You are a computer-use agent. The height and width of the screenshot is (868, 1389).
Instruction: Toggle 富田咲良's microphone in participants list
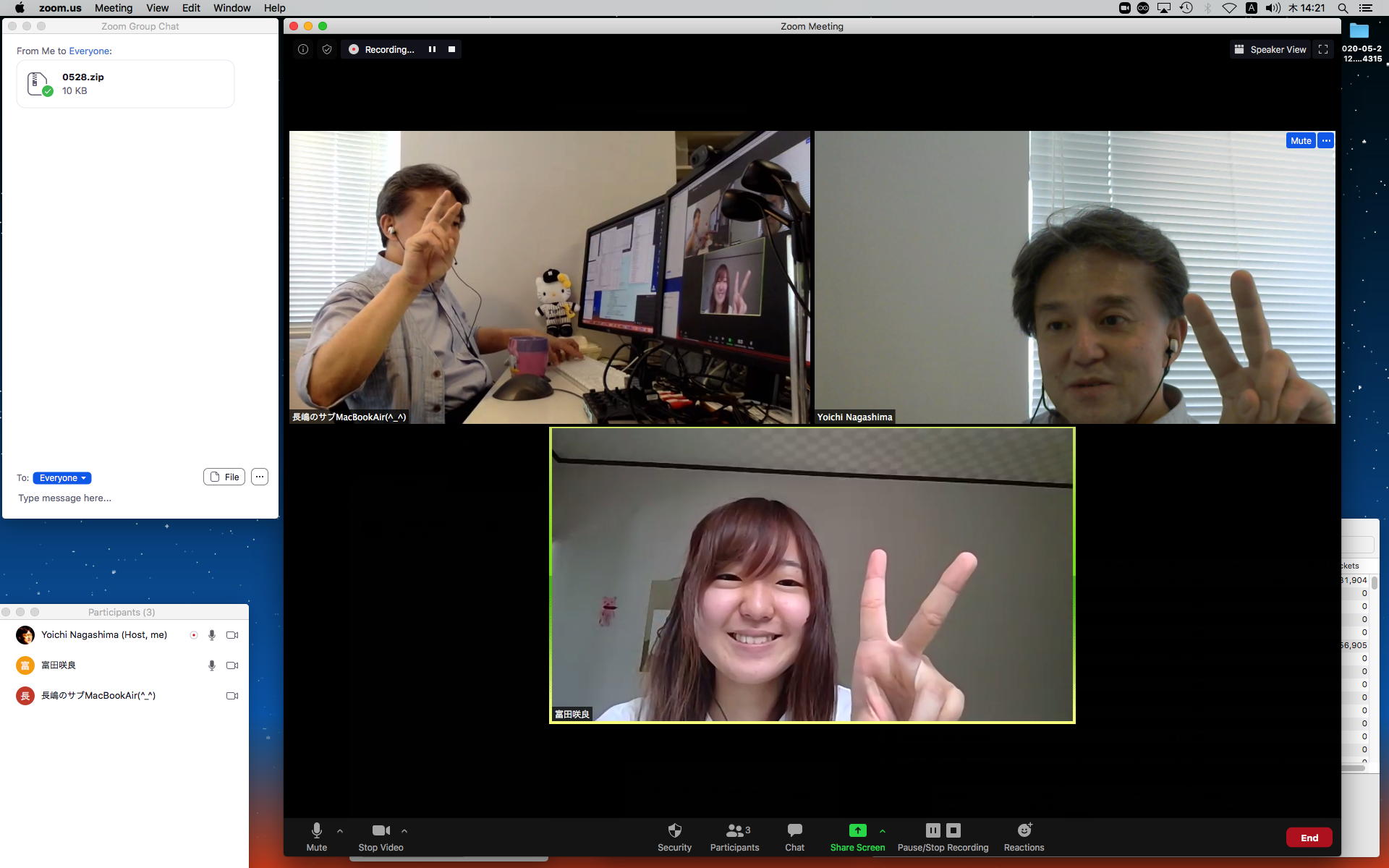click(x=212, y=665)
